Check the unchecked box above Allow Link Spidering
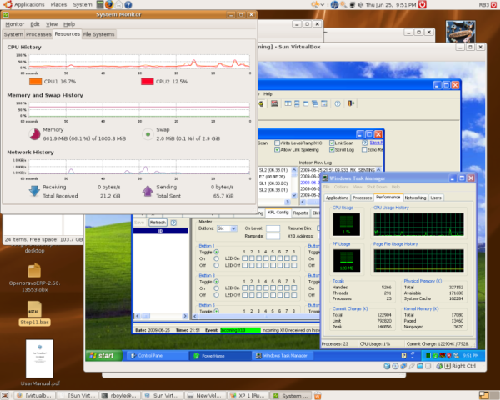 (277, 143)
